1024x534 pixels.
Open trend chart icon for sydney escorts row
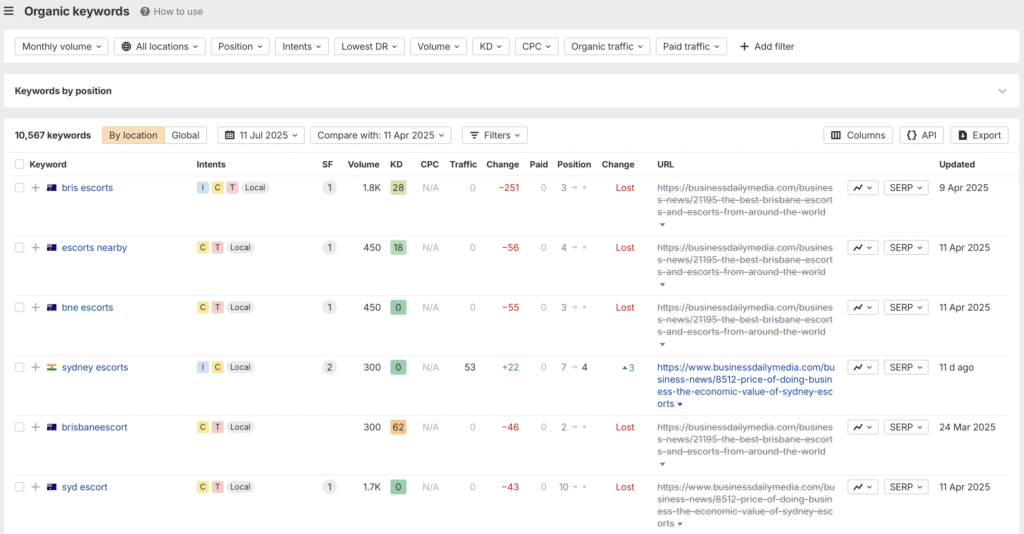[x=862, y=367]
